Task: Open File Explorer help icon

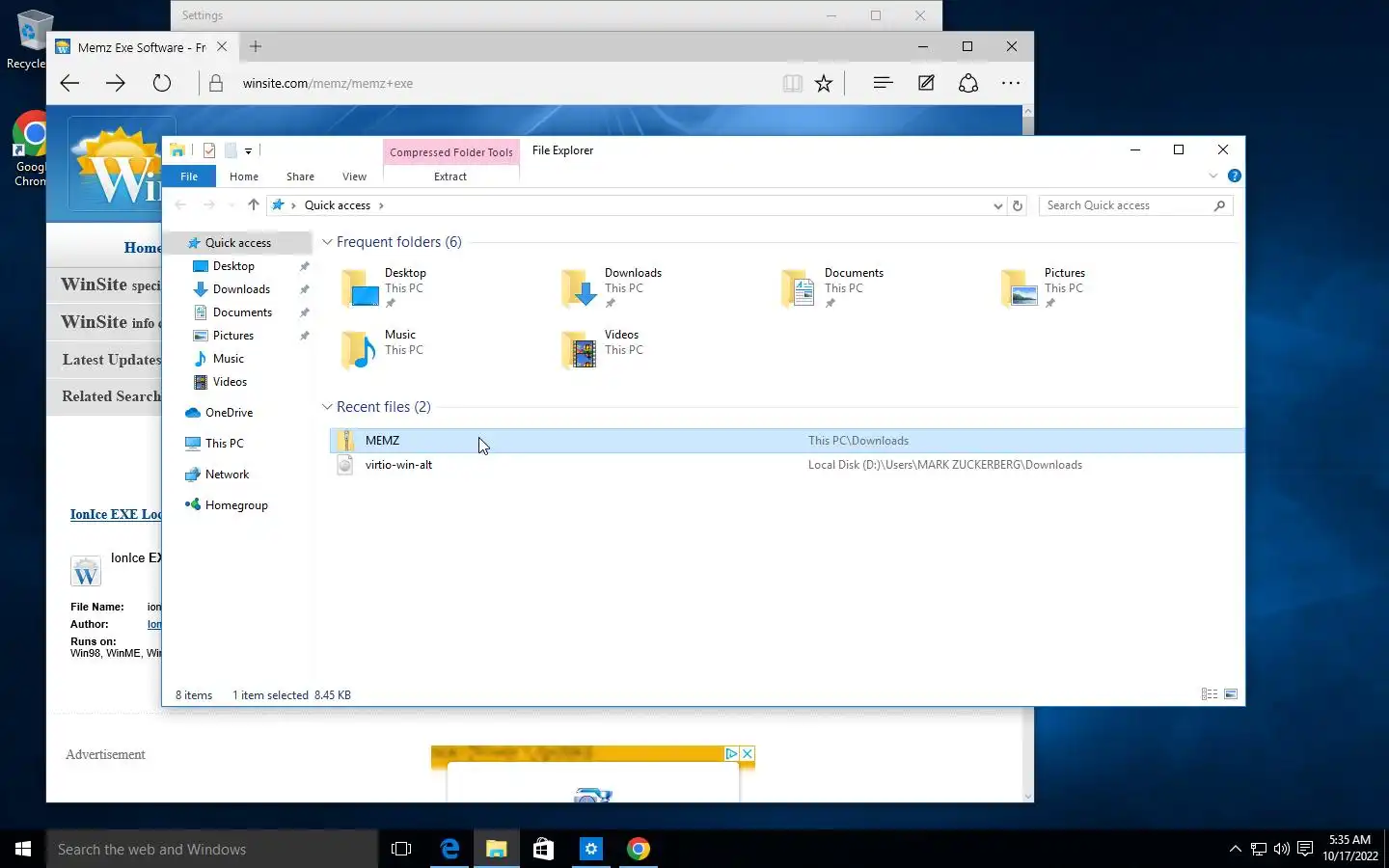Action: click(x=1234, y=176)
